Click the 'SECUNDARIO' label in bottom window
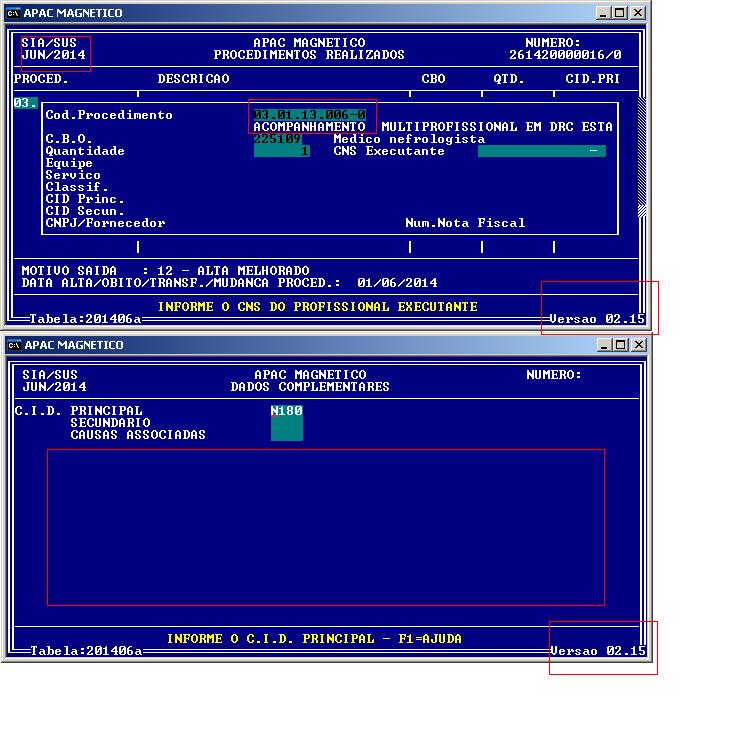The width and height of the screenshot is (753, 732). pos(110,423)
